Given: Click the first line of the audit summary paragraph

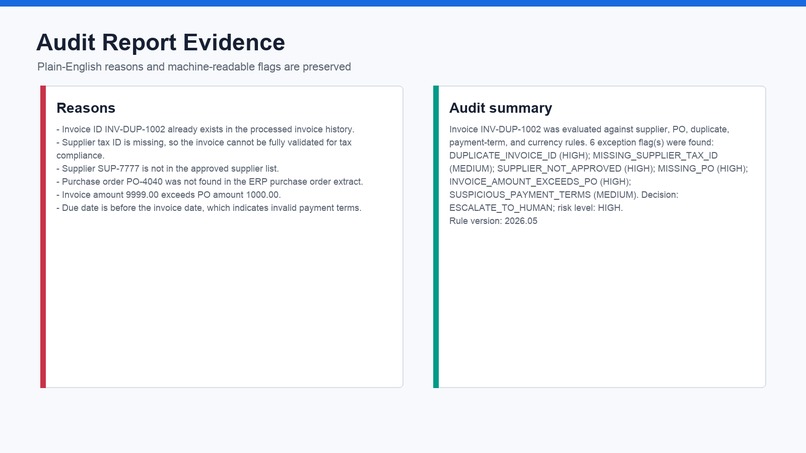Looking at the screenshot, I should point(589,129).
